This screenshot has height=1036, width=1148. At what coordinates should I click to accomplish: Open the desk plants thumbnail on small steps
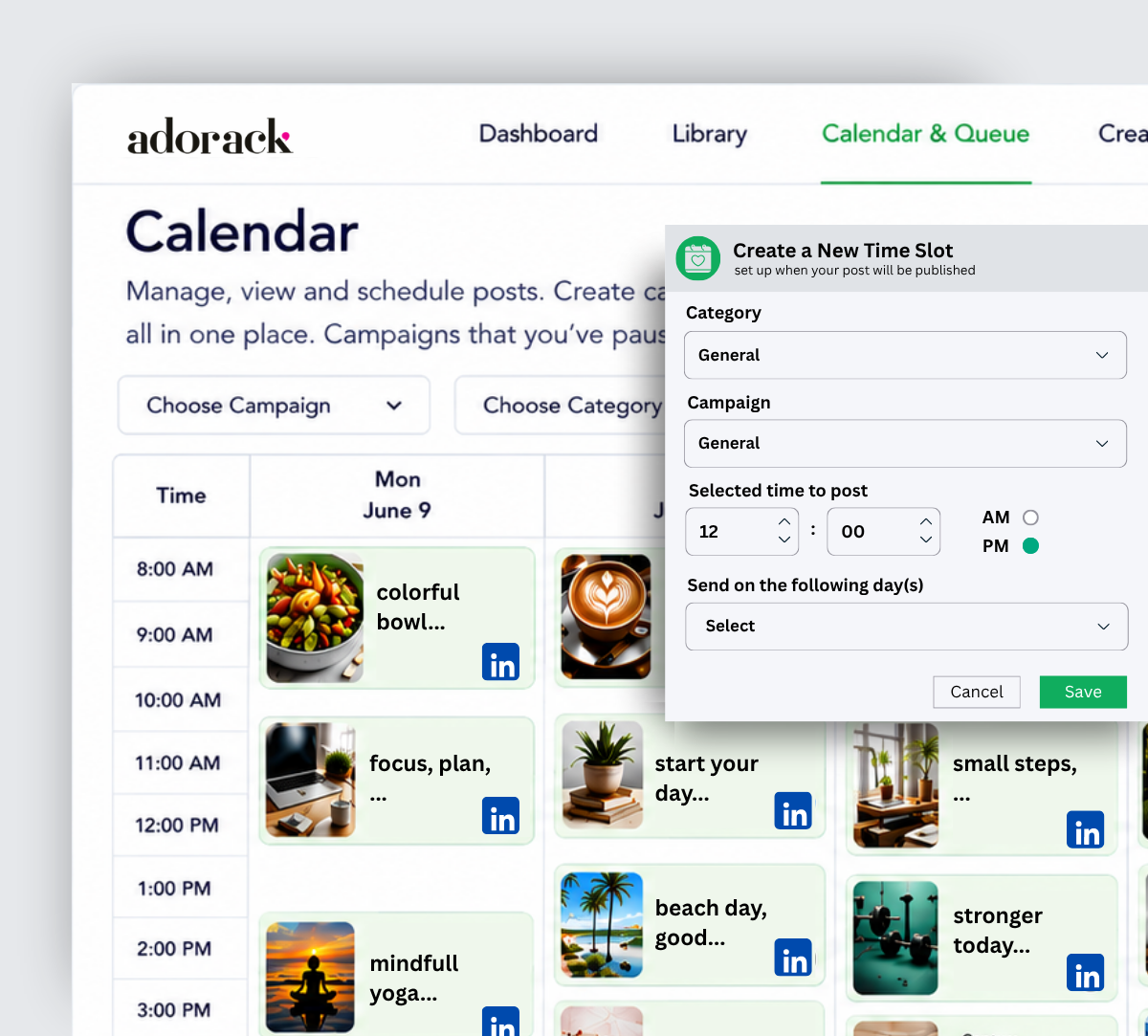pos(895,785)
